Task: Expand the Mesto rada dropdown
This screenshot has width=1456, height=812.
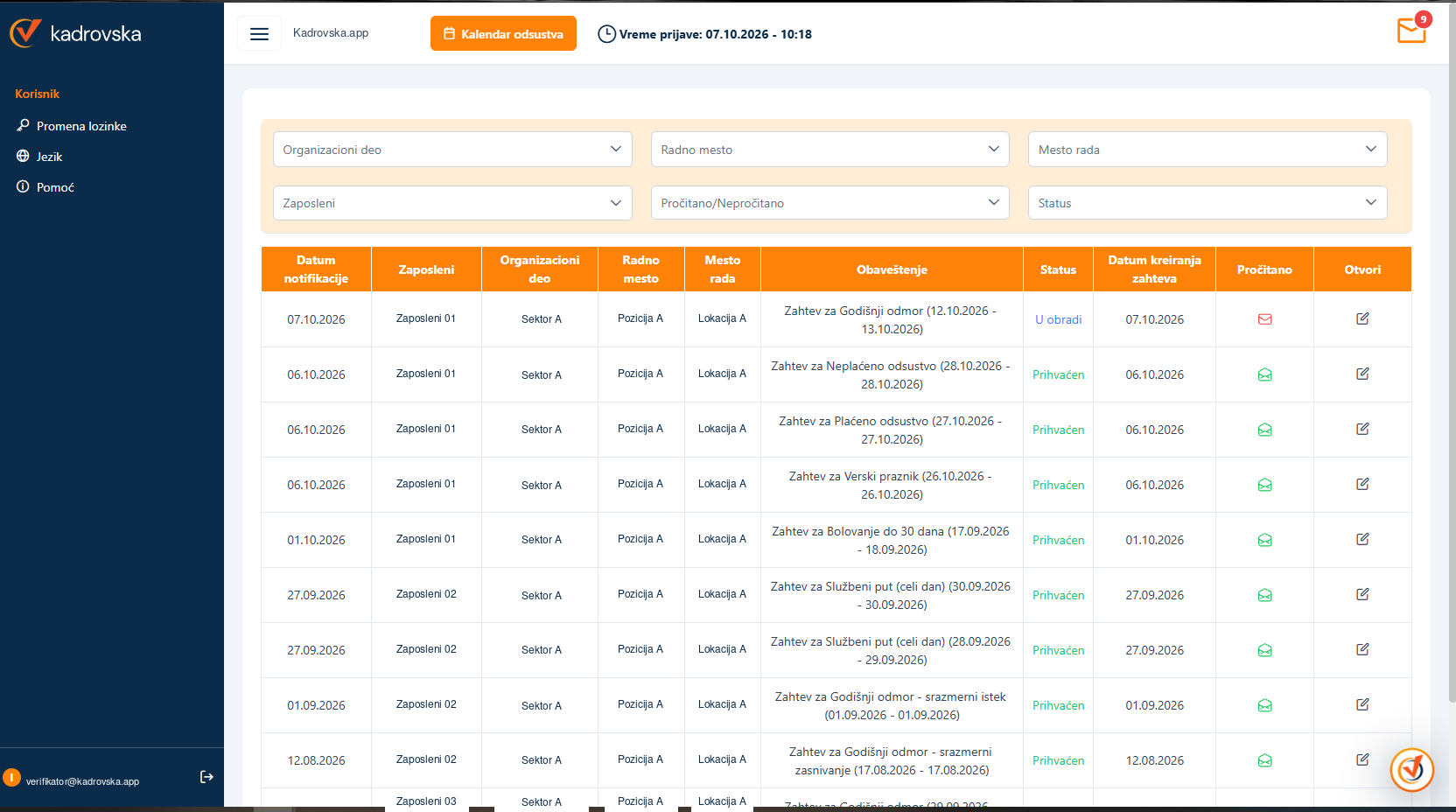Action: point(1207,150)
